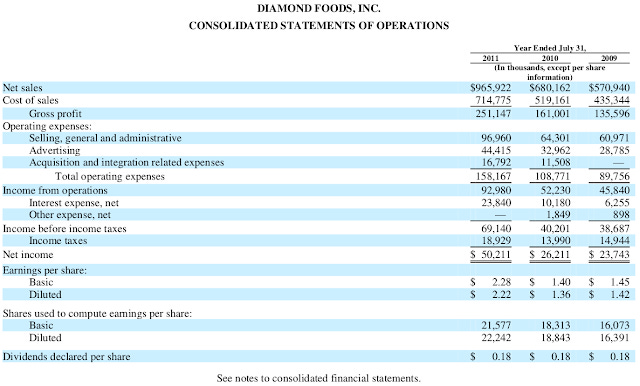This screenshot has width=640, height=386.
Task: Select net income $ 50,211
Action: tap(491, 255)
